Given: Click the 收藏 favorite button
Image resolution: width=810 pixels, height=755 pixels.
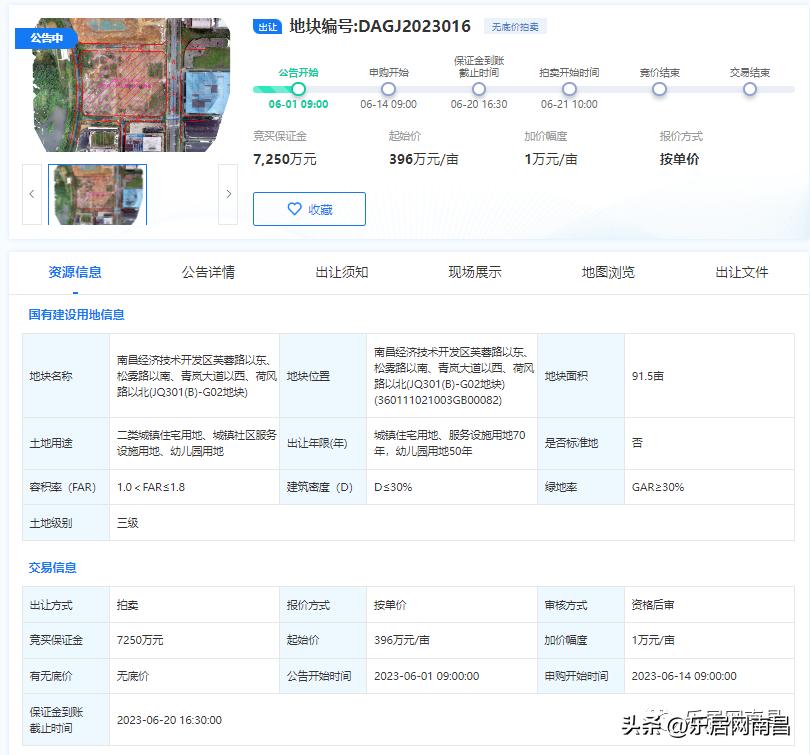Looking at the screenshot, I should (309, 209).
